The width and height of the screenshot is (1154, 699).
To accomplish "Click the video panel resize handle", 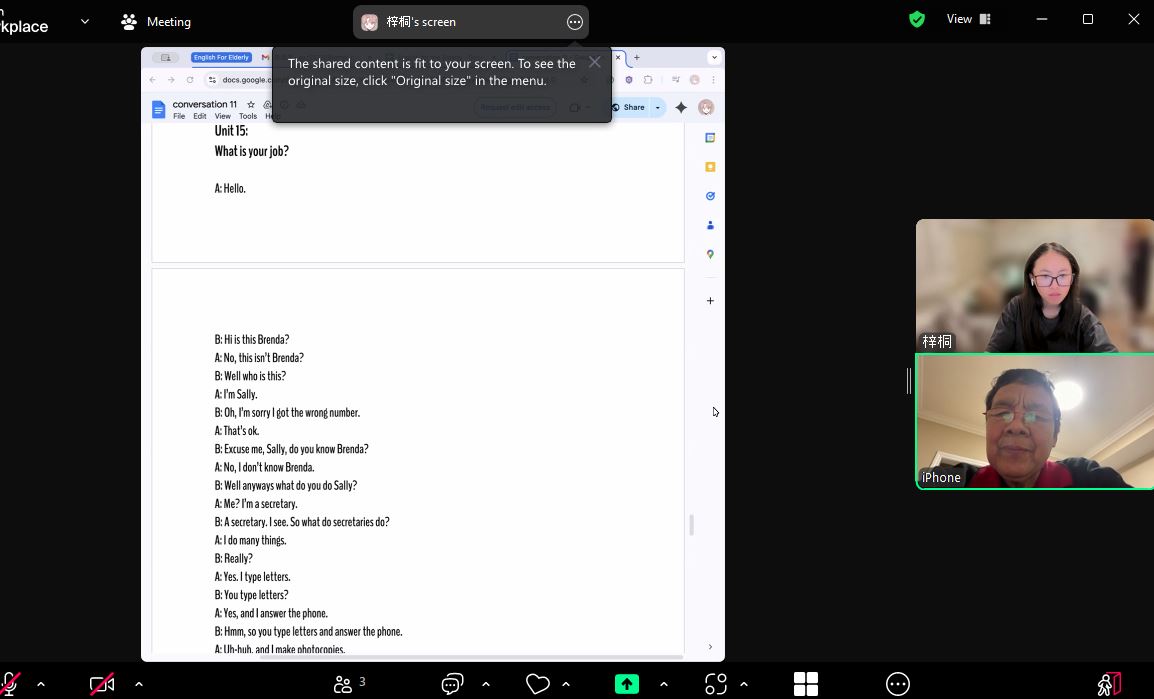I will pyautogui.click(x=909, y=381).
